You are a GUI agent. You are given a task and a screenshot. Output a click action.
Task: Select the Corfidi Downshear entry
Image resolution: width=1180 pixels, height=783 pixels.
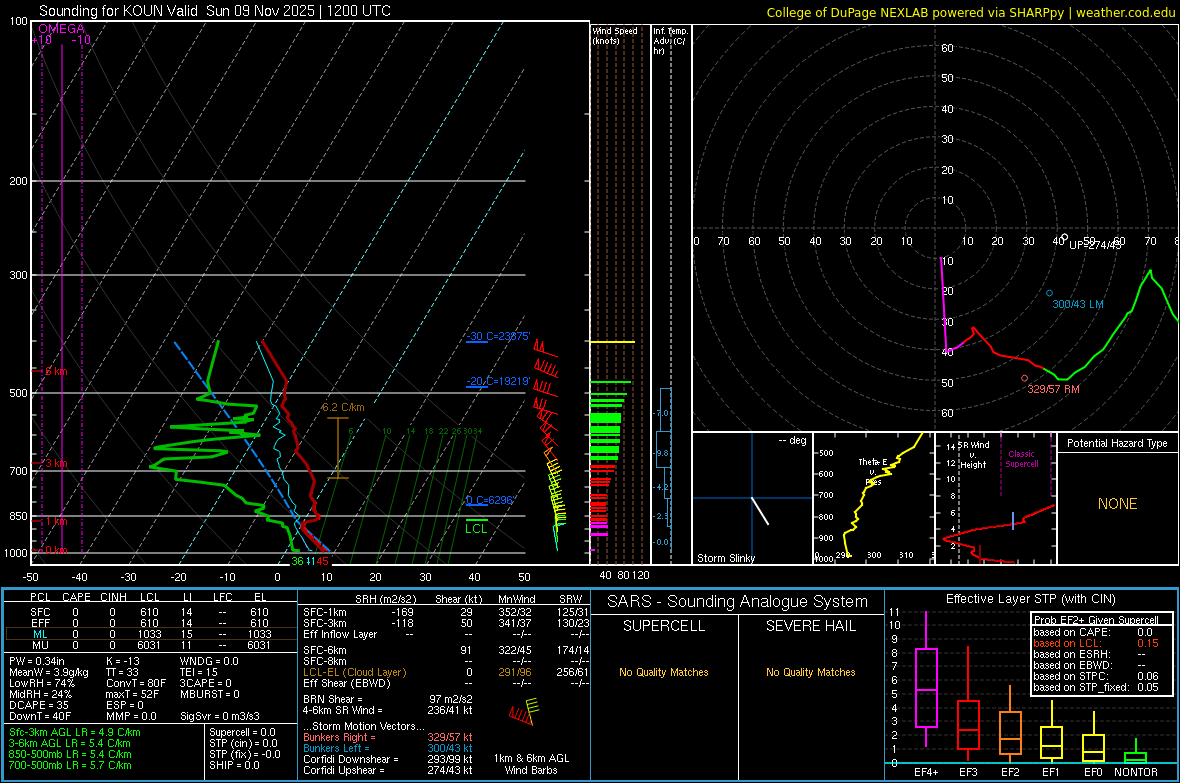pos(388,759)
